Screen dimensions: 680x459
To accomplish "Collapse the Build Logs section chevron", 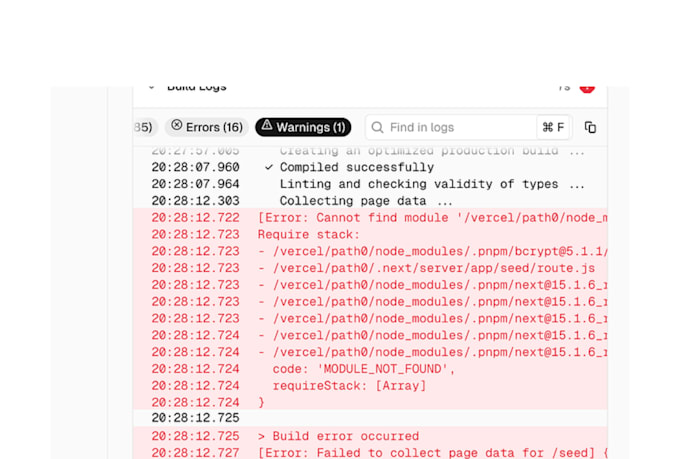I will [151, 87].
